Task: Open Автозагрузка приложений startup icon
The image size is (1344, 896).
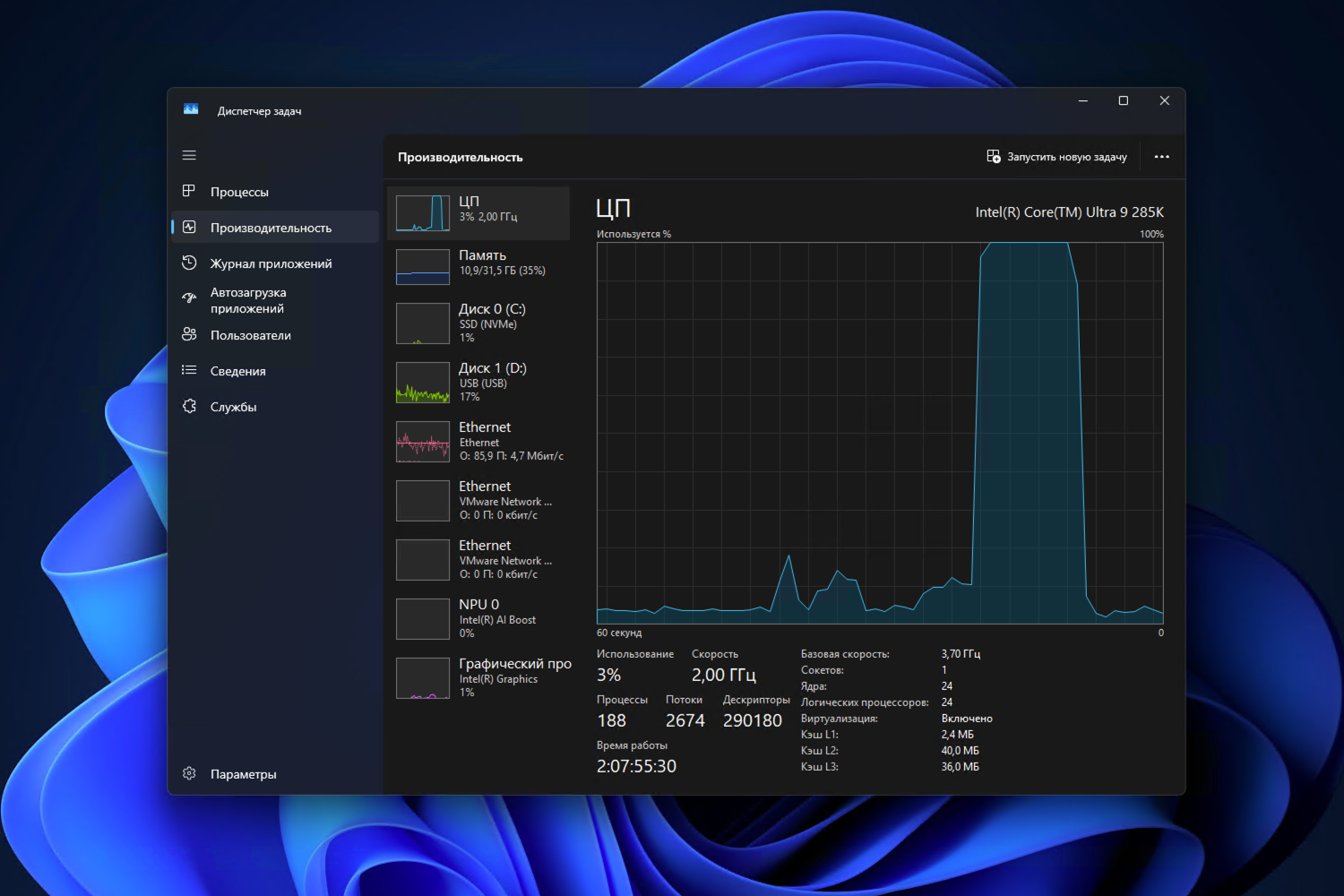Action: [x=189, y=298]
